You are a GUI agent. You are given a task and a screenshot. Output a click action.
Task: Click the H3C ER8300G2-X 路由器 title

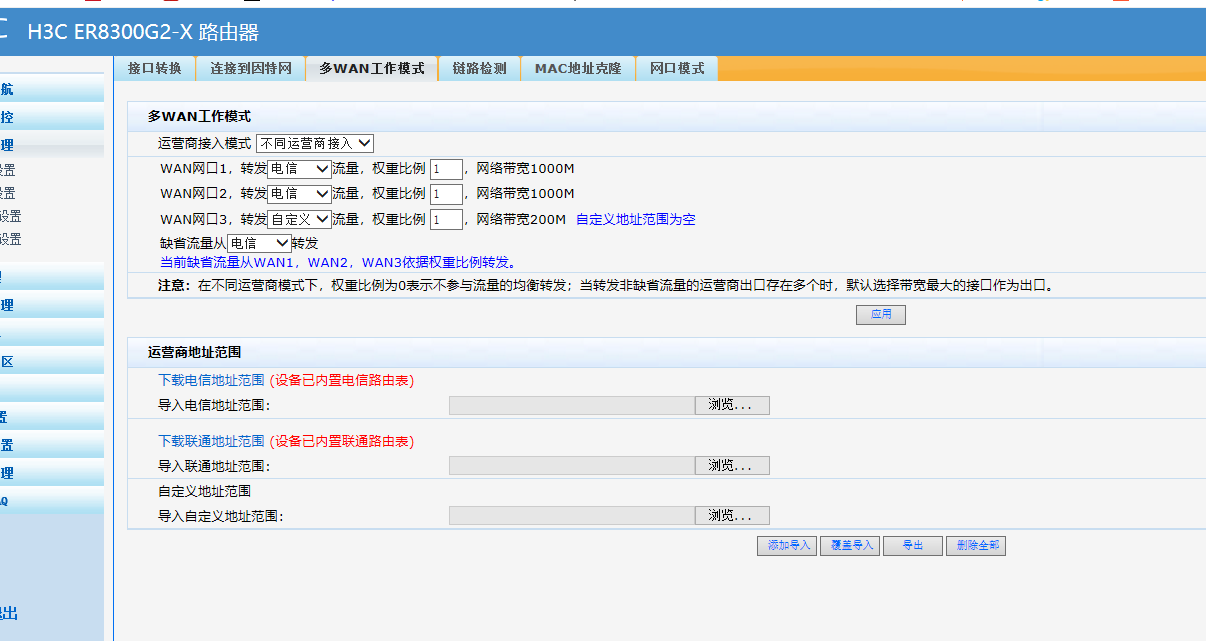pos(143,32)
